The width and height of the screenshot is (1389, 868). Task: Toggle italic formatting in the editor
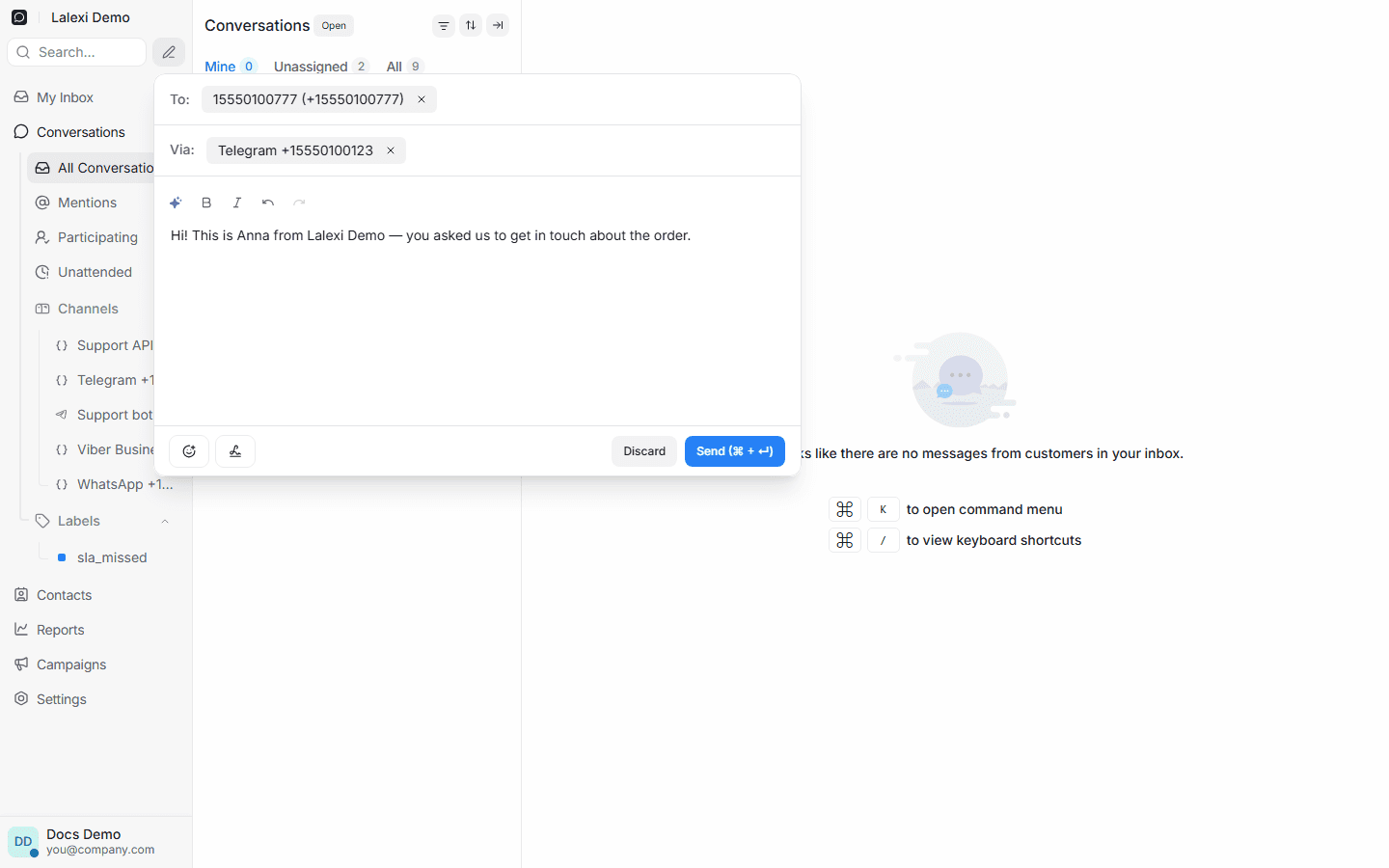point(237,203)
